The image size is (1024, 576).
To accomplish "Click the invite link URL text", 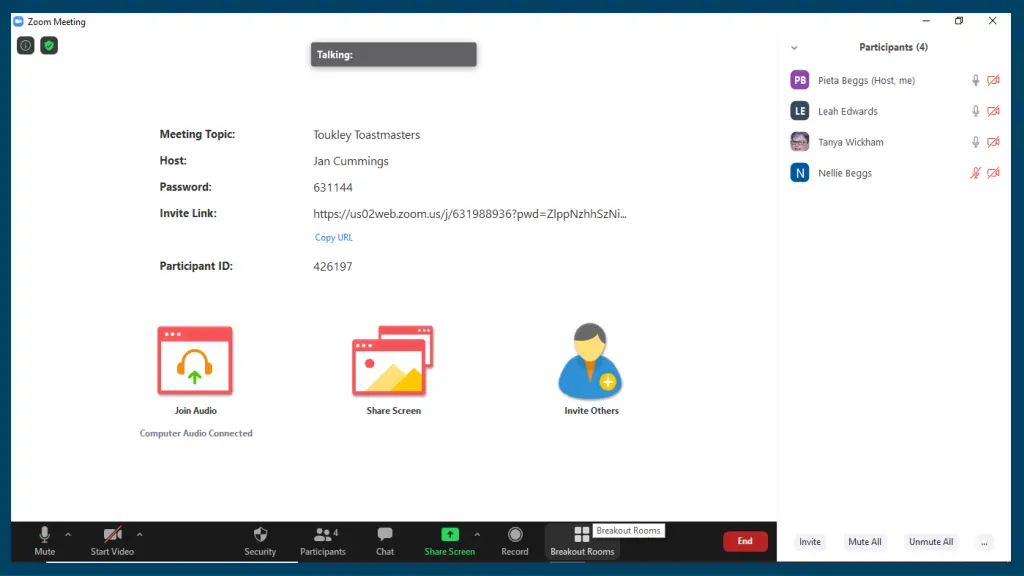I will (x=470, y=214).
